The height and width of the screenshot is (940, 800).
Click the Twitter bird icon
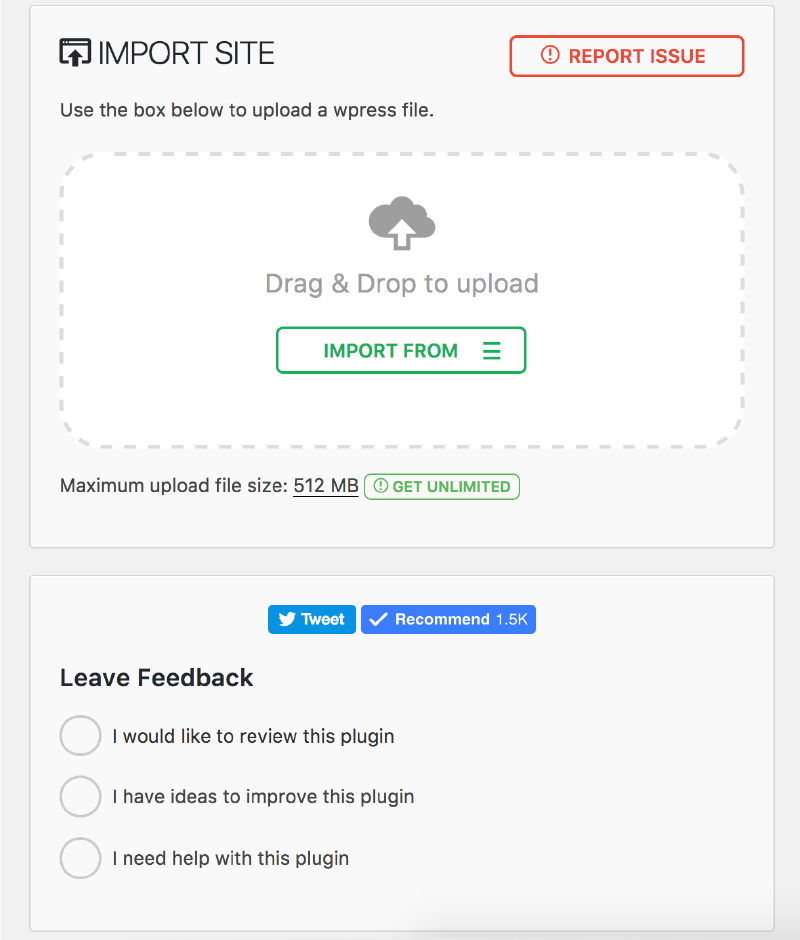pos(287,620)
